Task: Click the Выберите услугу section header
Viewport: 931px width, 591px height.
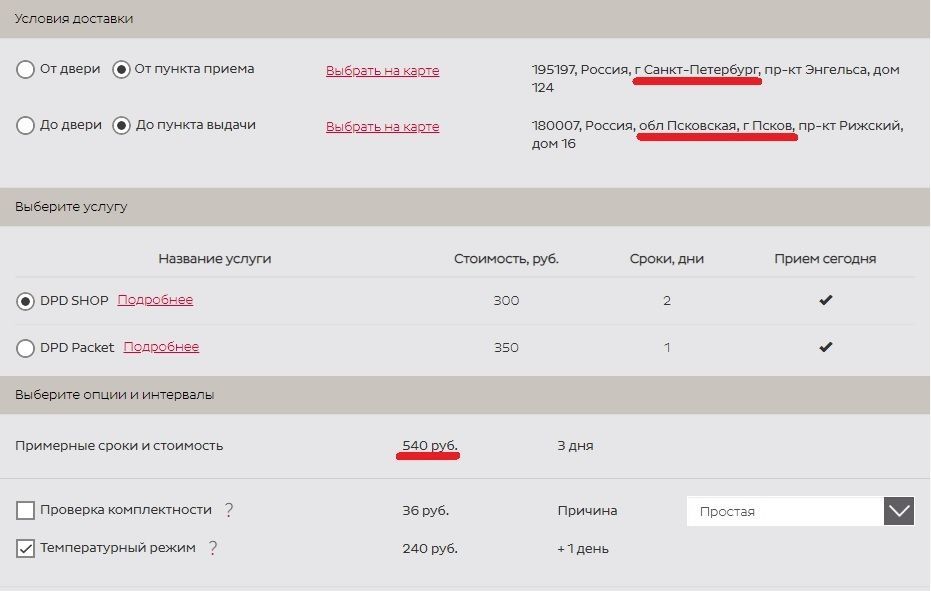Action: [x=71, y=207]
